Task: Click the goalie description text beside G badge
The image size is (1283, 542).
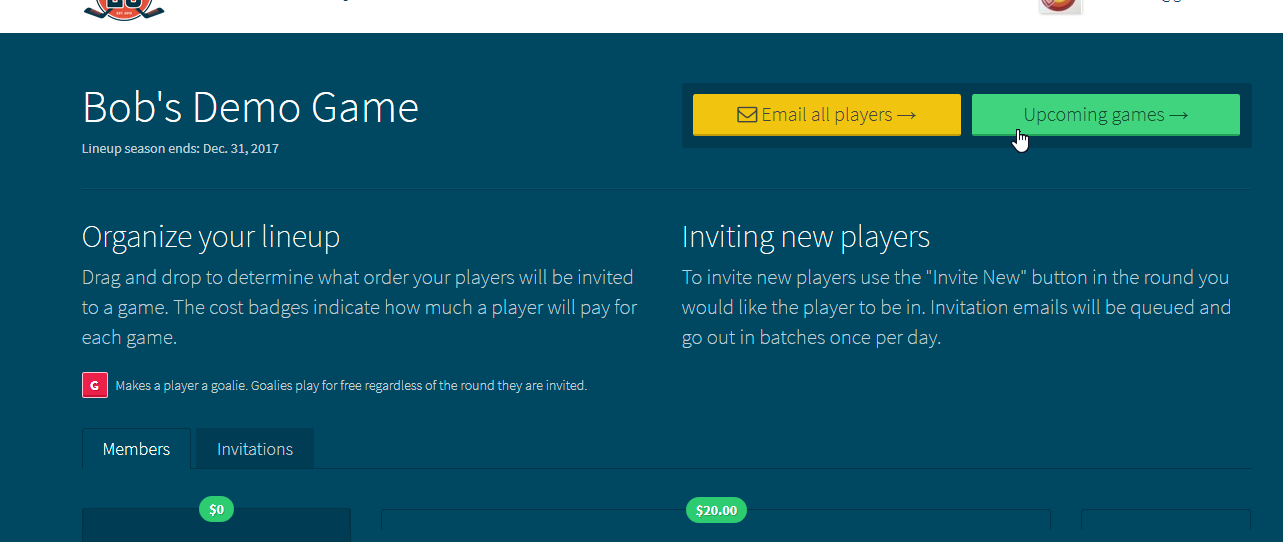Action: click(x=351, y=385)
